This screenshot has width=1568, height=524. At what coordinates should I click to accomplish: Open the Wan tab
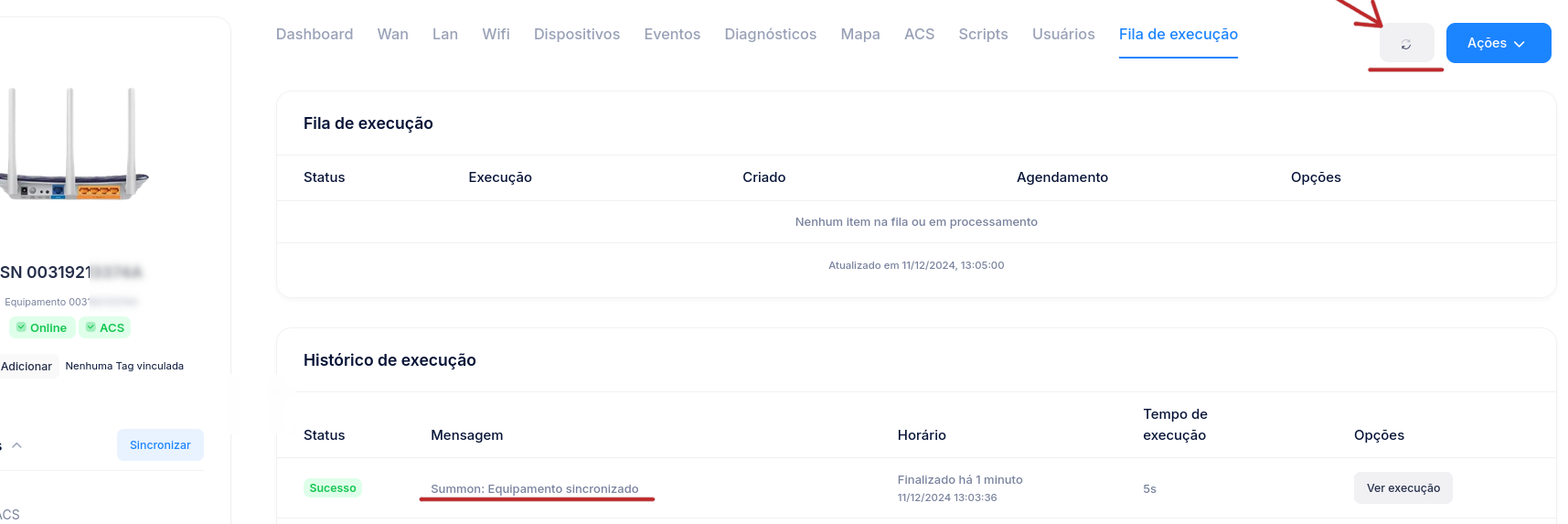coord(392,34)
